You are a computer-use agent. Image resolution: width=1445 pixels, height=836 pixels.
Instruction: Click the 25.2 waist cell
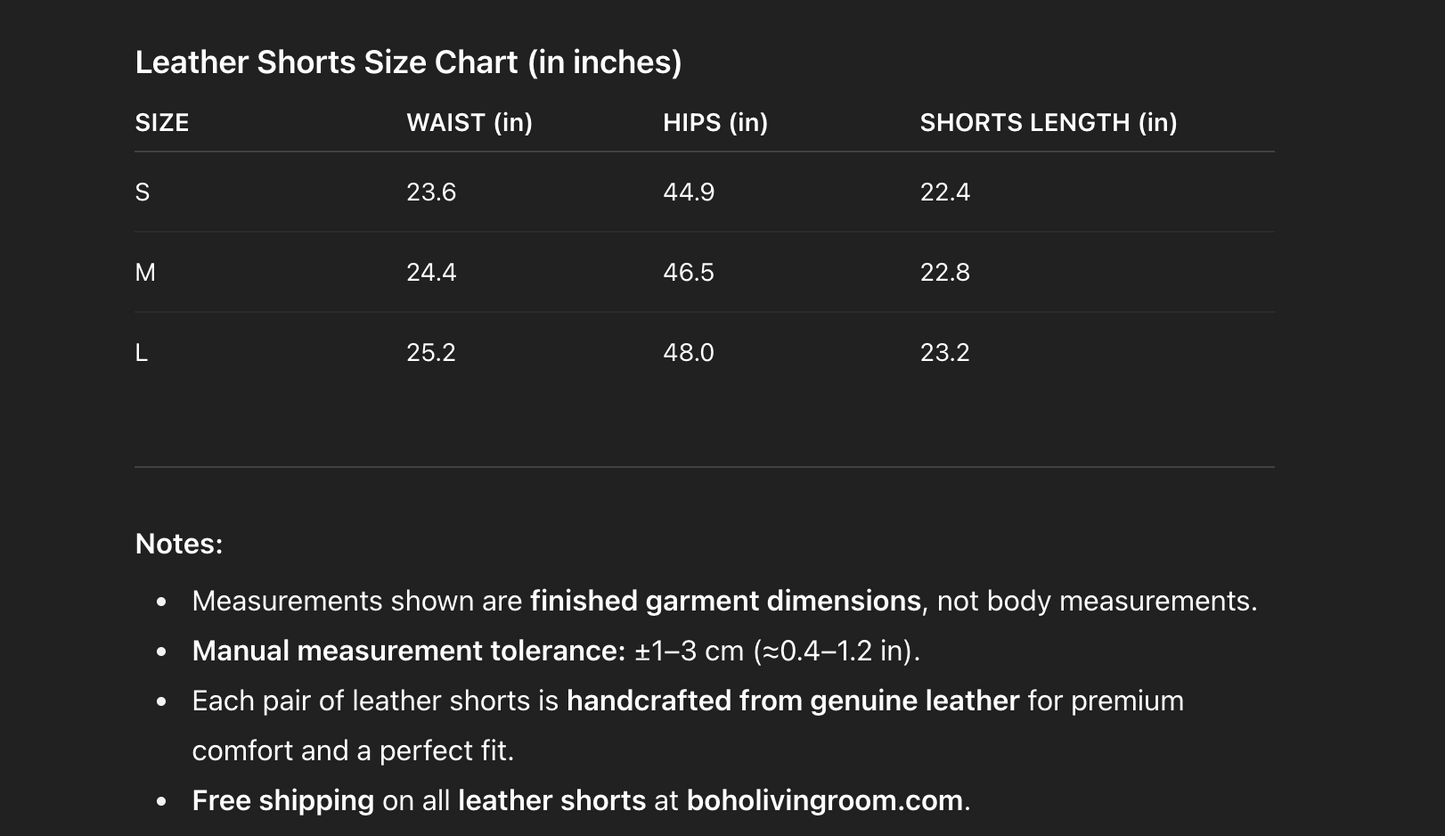pyautogui.click(x=431, y=352)
